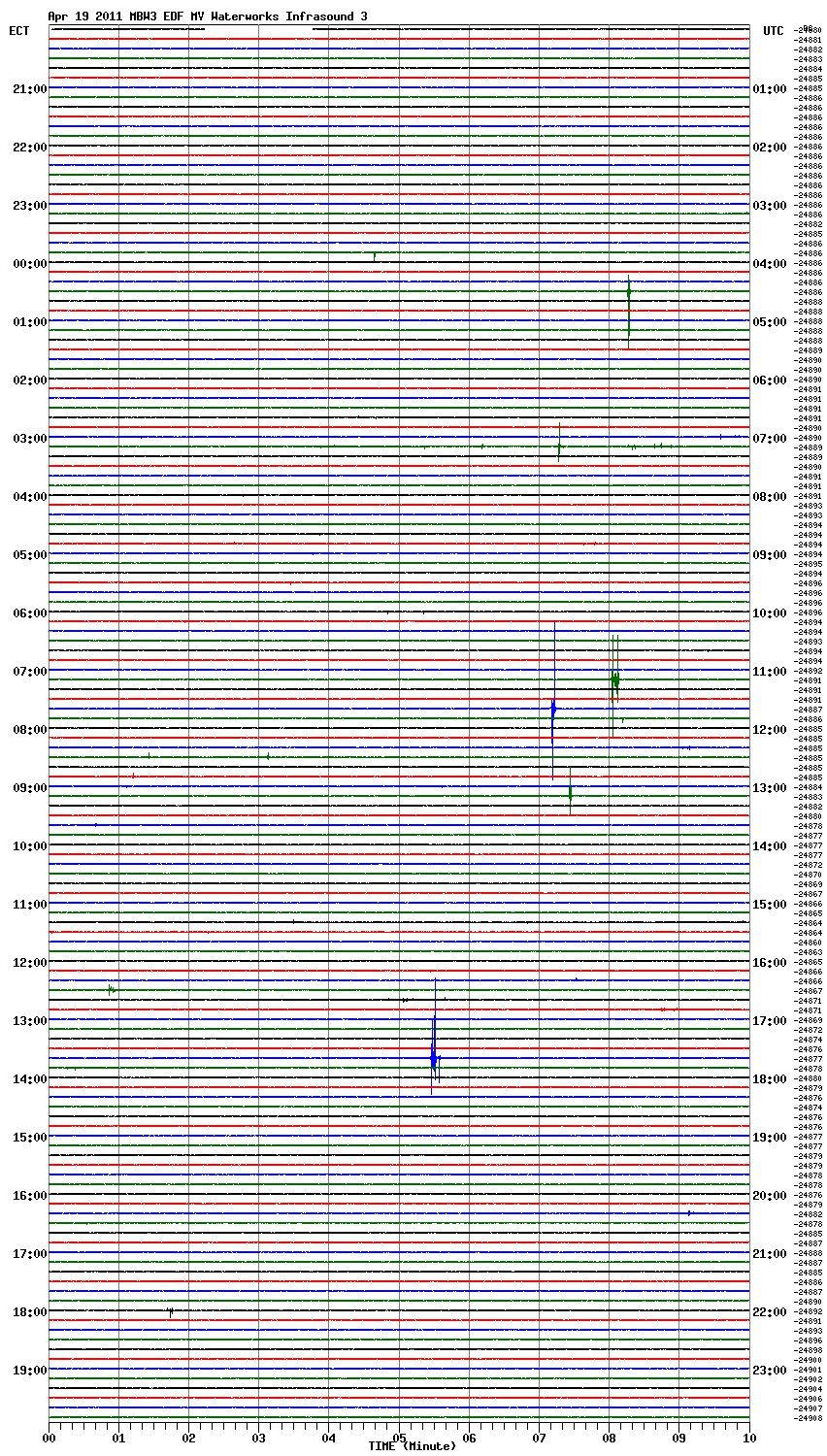Click the 19:00 label in the ECT column
The height and width of the screenshot is (1456, 827).
point(29,1371)
